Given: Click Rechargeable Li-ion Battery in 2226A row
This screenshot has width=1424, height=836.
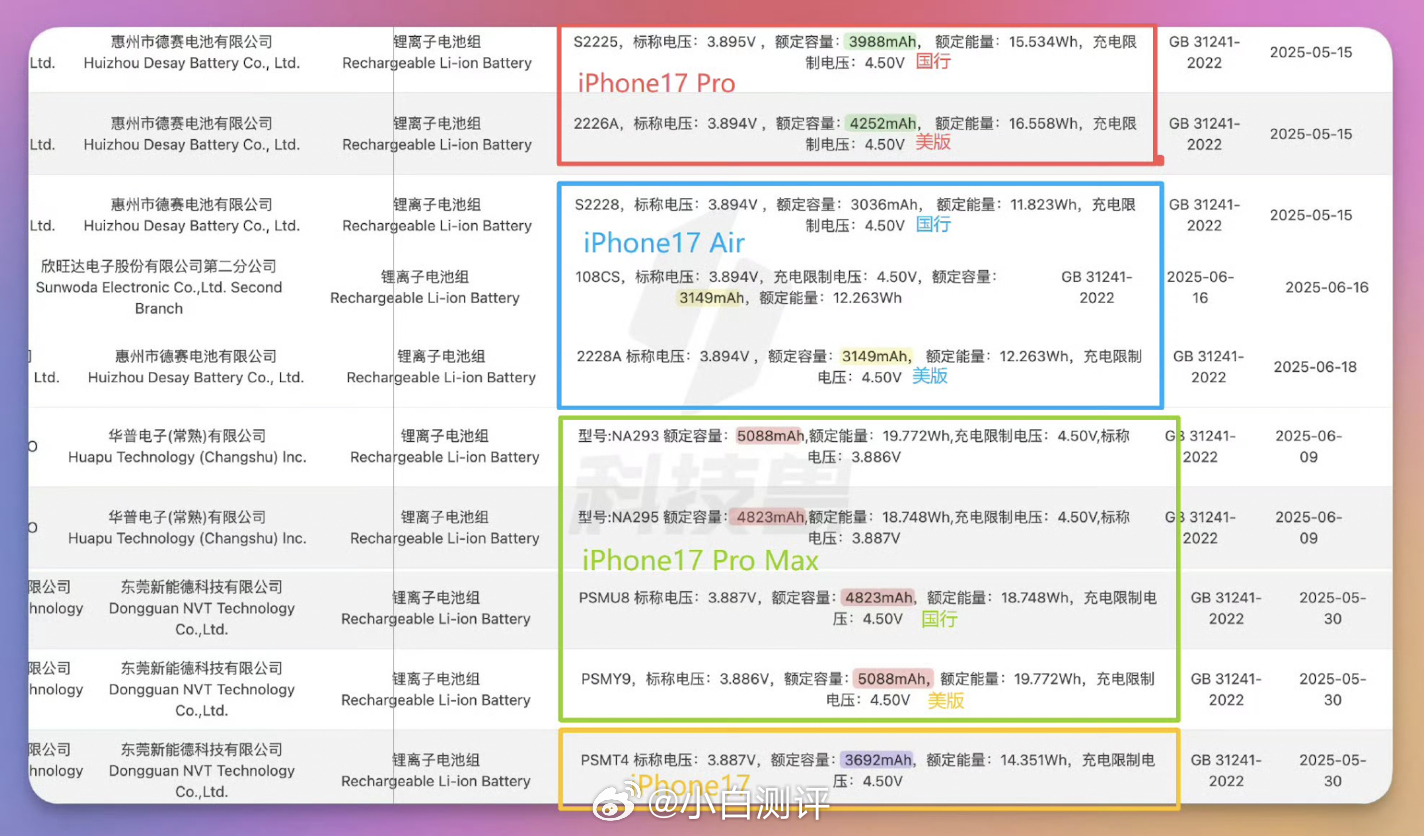Looking at the screenshot, I should [x=437, y=144].
